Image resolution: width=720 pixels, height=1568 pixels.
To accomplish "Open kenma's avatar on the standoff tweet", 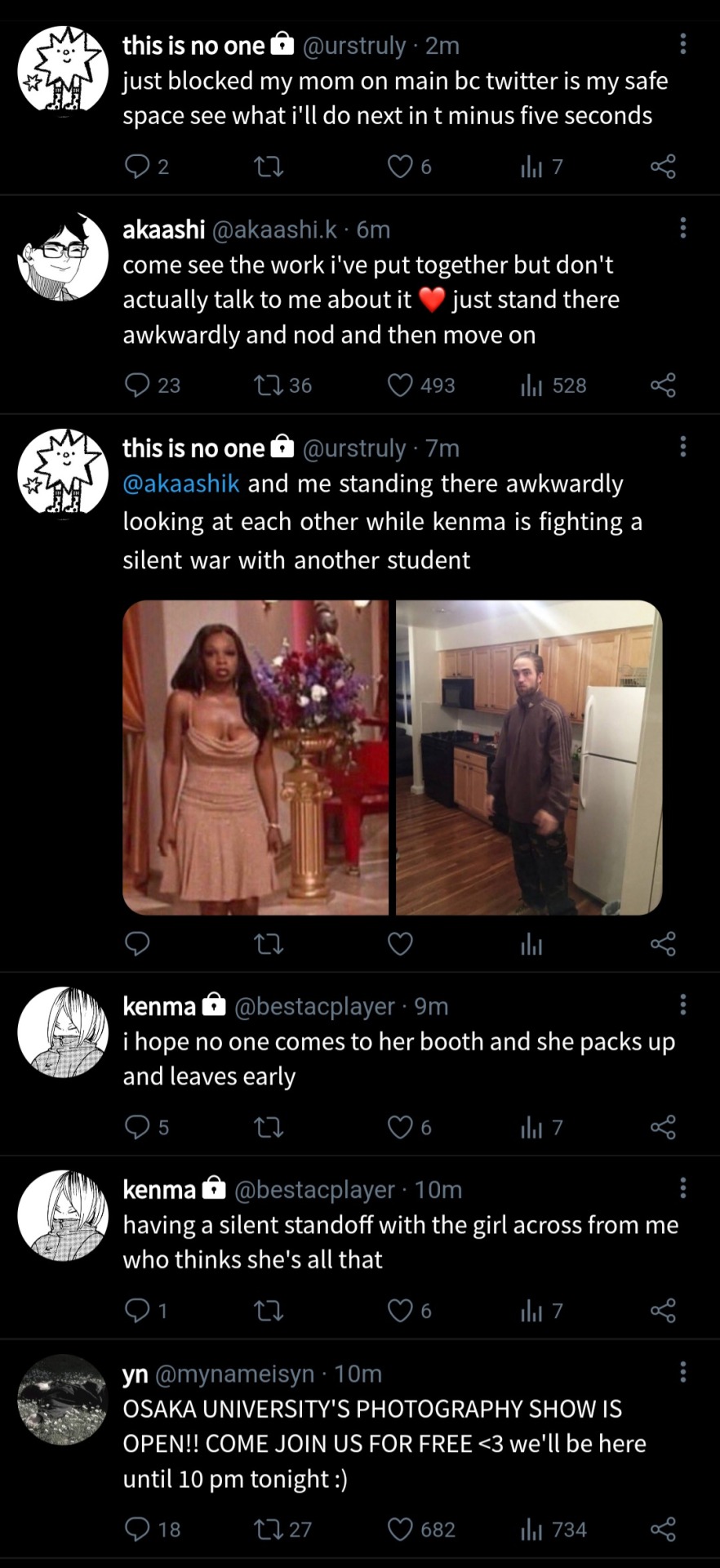I will (63, 1215).
